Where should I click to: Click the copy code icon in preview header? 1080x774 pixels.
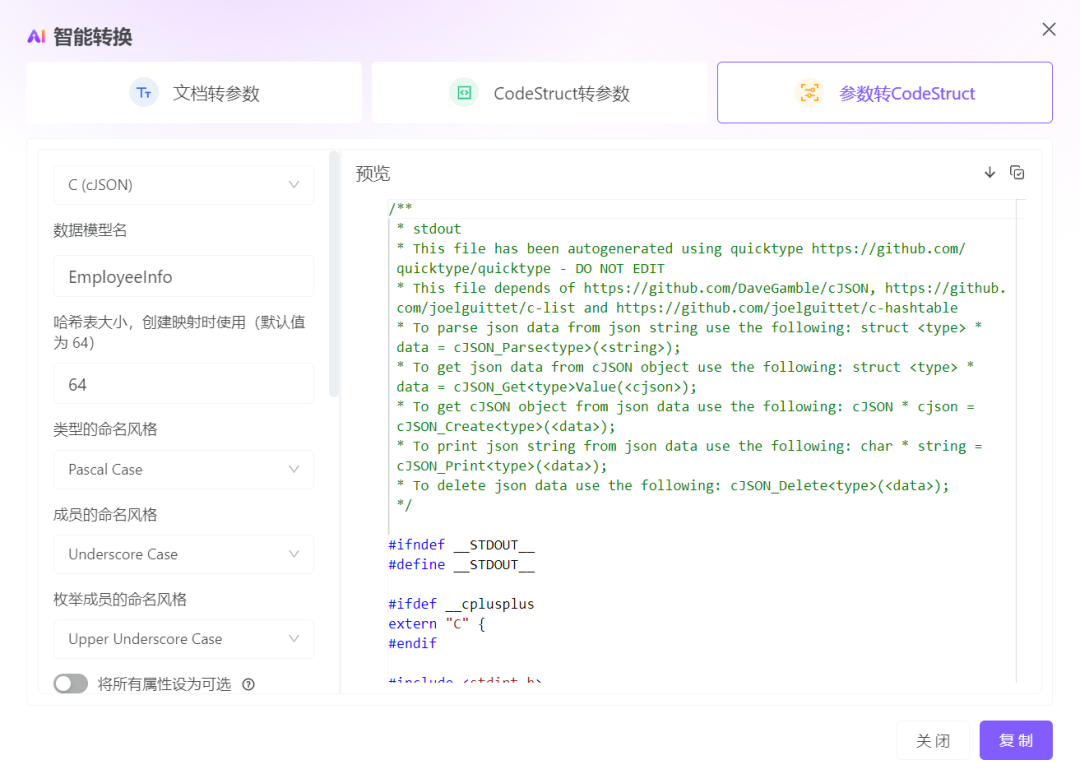click(x=1017, y=172)
